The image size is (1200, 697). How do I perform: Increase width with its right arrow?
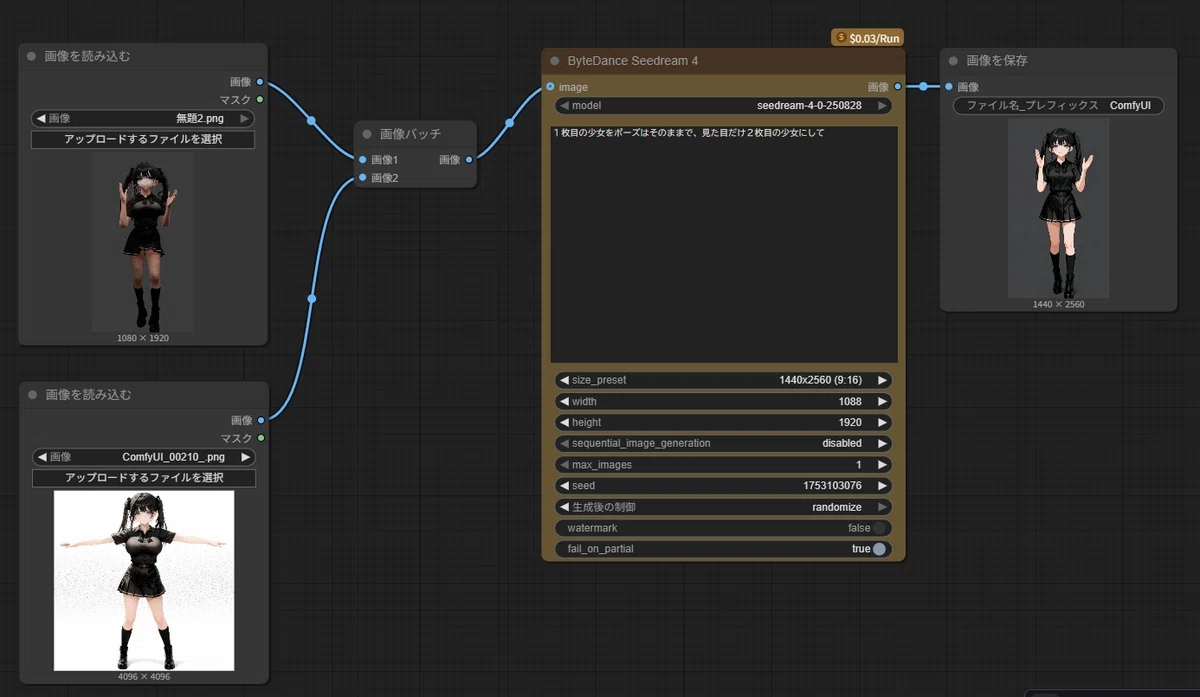pyautogui.click(x=882, y=401)
